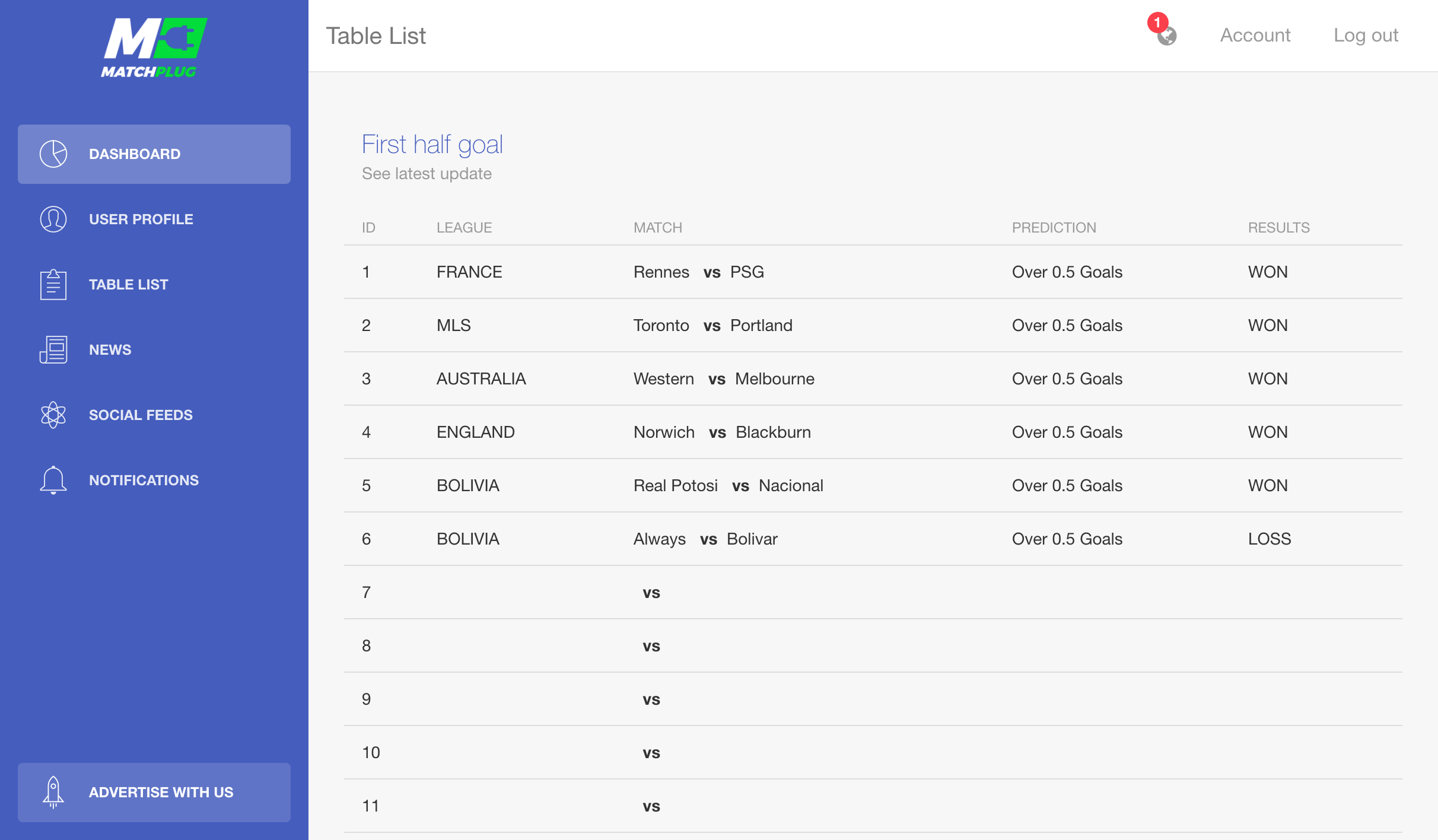Click the red notification badge
Viewport: 1438px width, 840px height.
1157,23
